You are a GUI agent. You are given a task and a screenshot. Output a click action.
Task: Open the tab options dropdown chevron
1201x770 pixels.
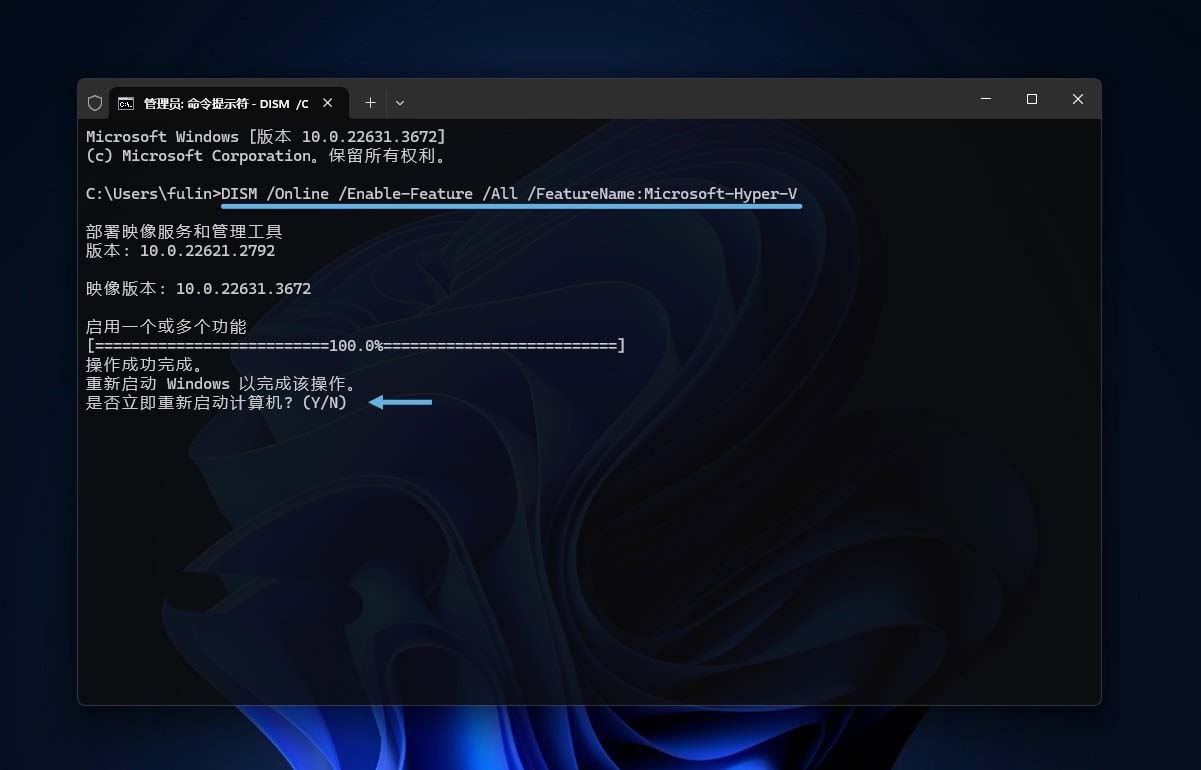point(400,102)
